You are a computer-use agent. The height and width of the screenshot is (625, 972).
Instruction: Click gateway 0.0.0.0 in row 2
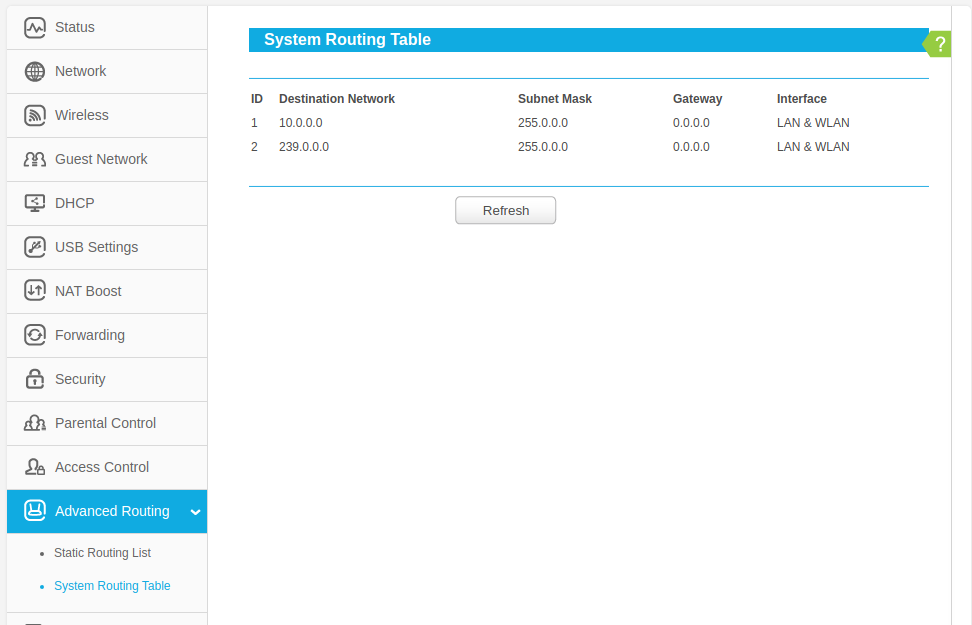pos(691,147)
